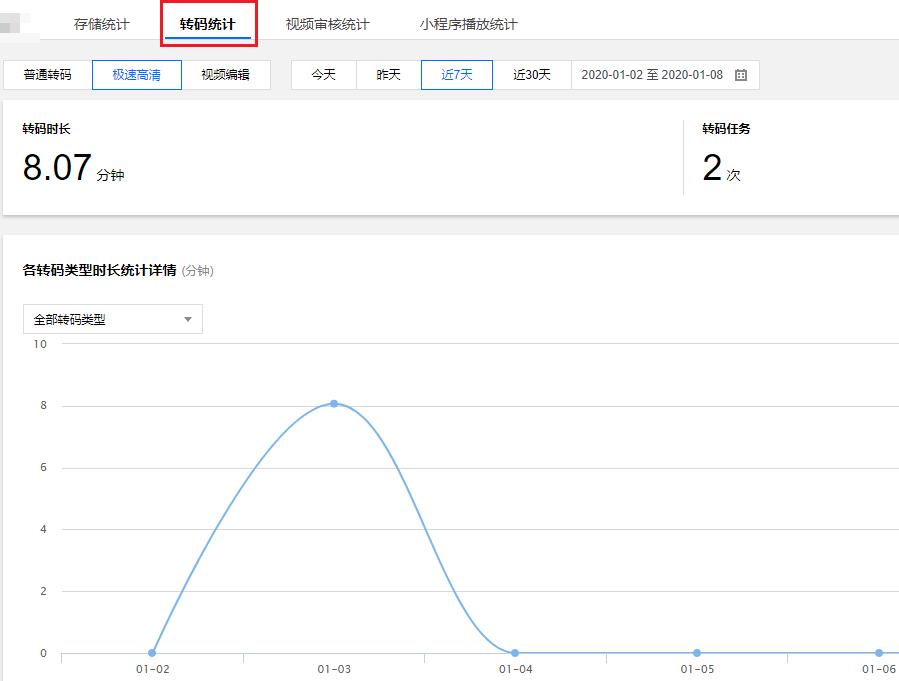The height and width of the screenshot is (681, 899).
Task: Filter statistics to 今天
Action: [x=324, y=75]
